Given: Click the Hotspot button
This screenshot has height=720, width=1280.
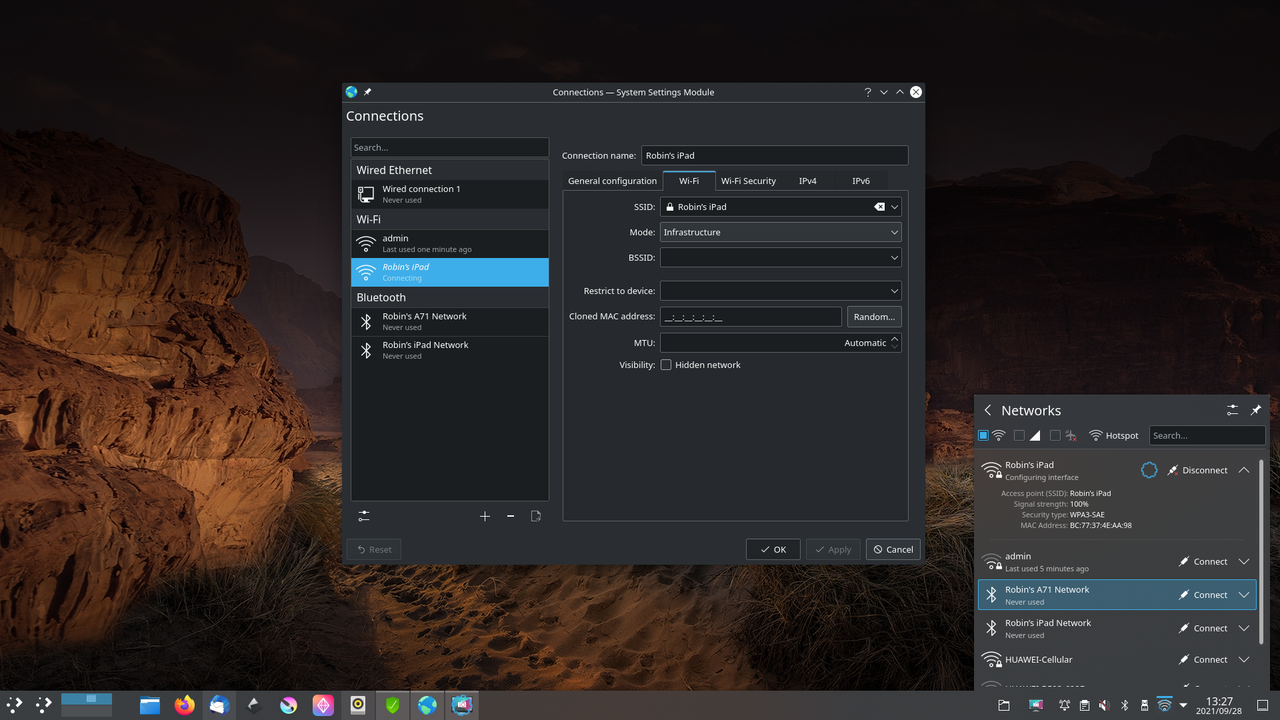Looking at the screenshot, I should click(1114, 436).
